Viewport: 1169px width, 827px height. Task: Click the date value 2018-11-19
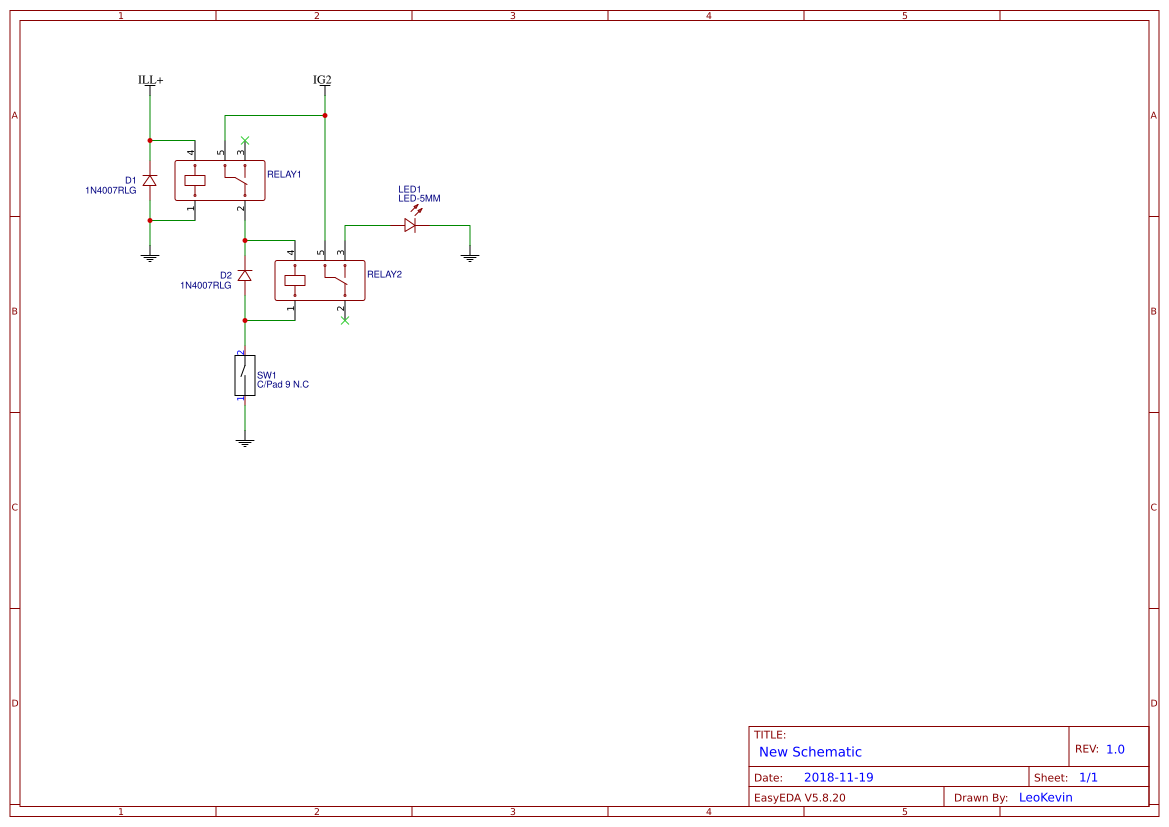point(839,777)
